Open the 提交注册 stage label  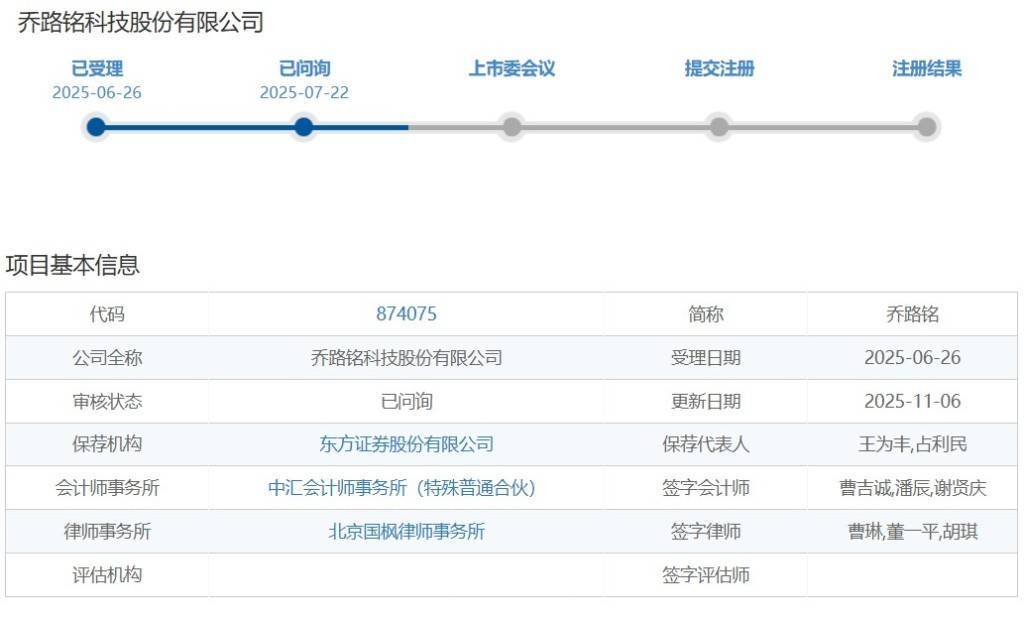[719, 69]
